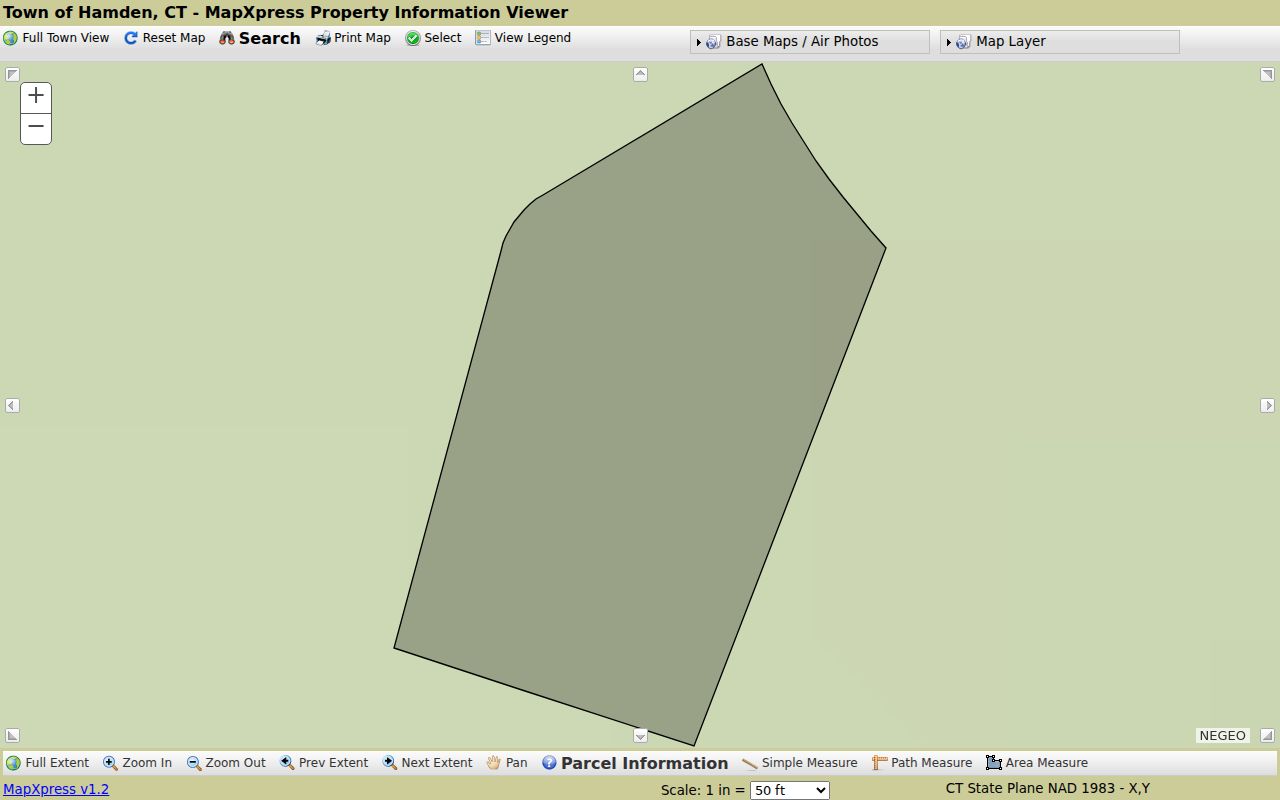
Task: Expand the Map Layer panel
Action: tap(1060, 41)
